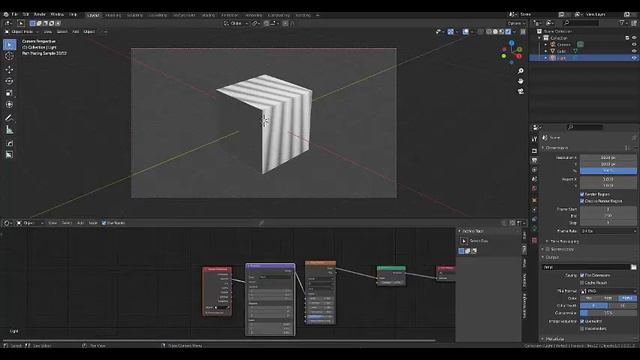Open the Render properties tab icon
640x360 pixels.
(x=534, y=151)
